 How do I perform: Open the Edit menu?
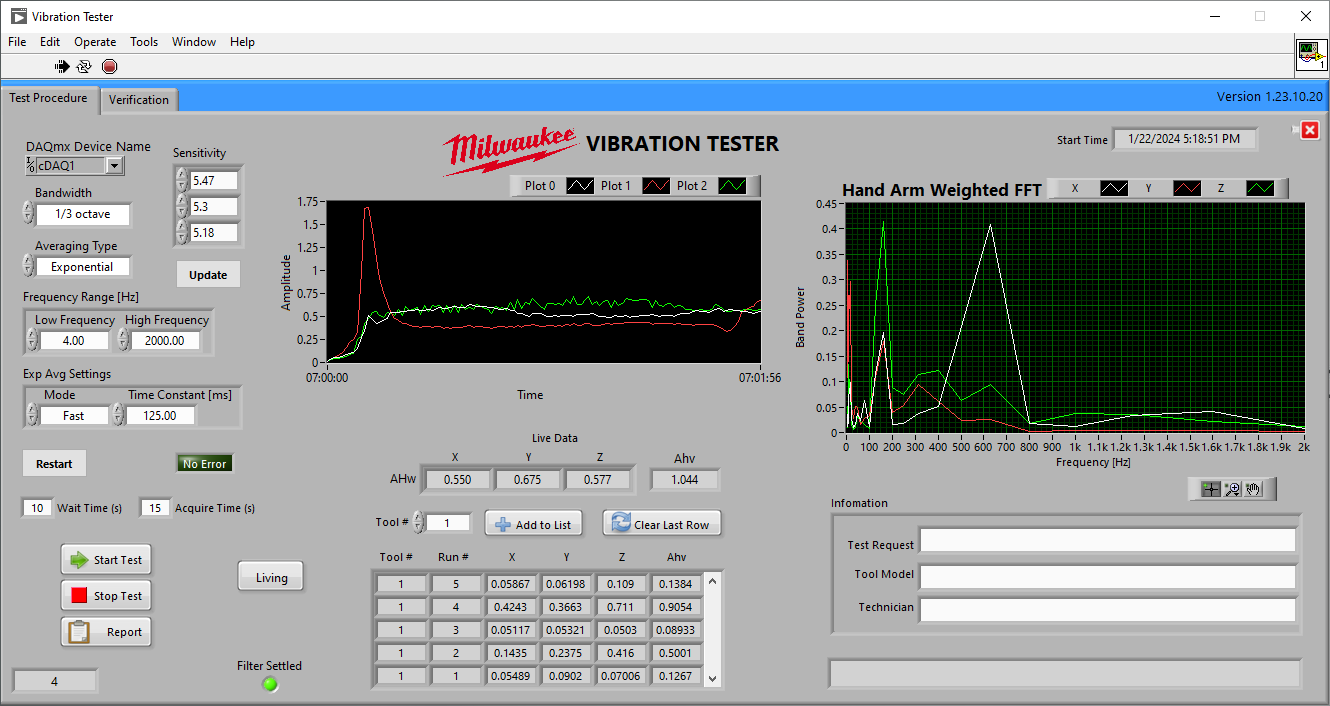(50, 42)
